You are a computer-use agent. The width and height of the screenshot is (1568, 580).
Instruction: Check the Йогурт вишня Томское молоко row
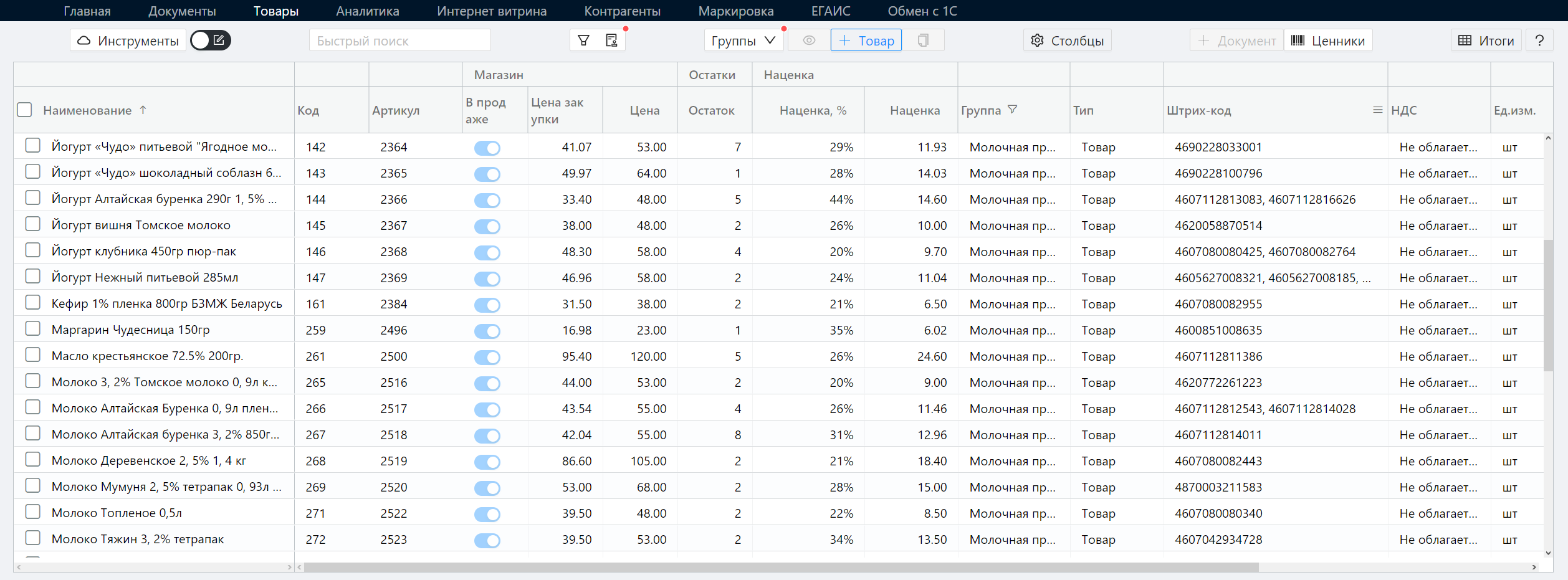(32, 224)
